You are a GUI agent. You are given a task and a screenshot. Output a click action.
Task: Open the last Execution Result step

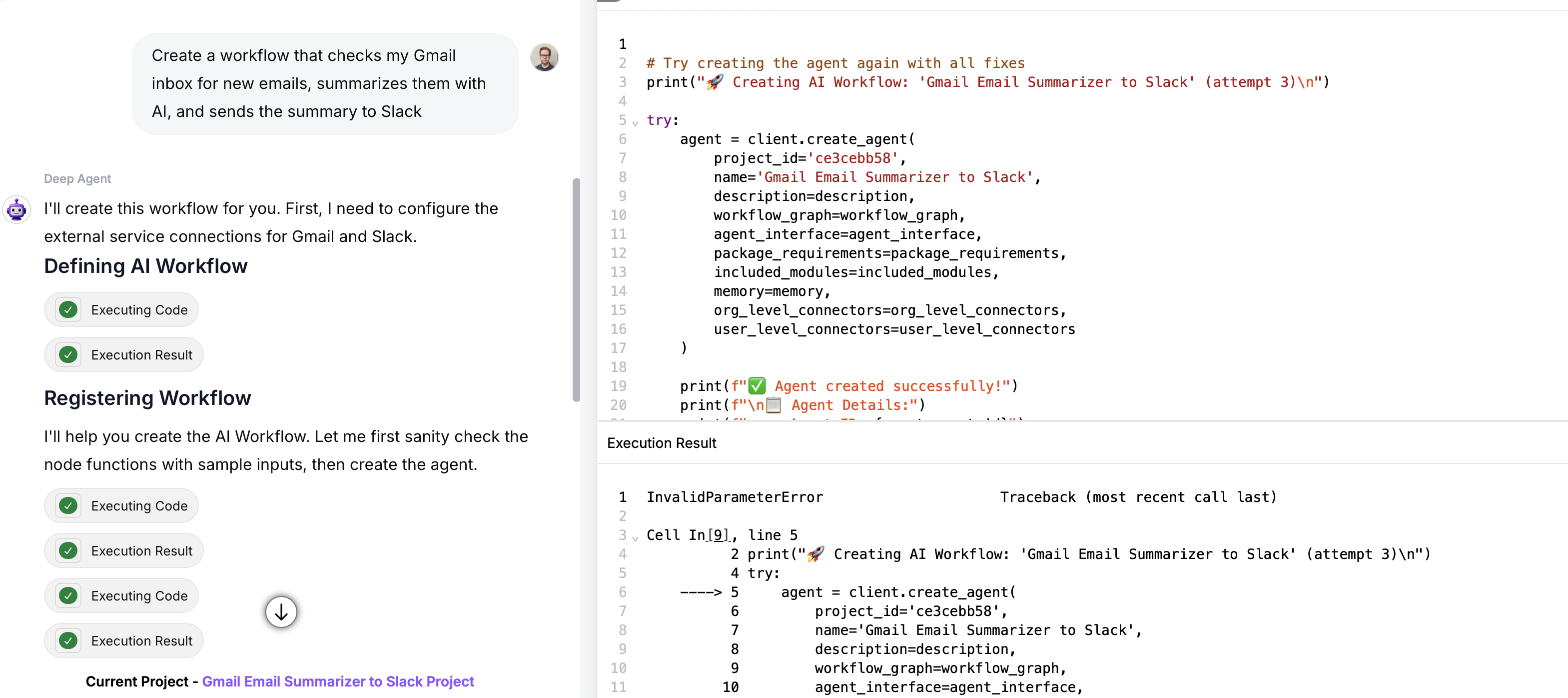pyautogui.click(x=141, y=640)
